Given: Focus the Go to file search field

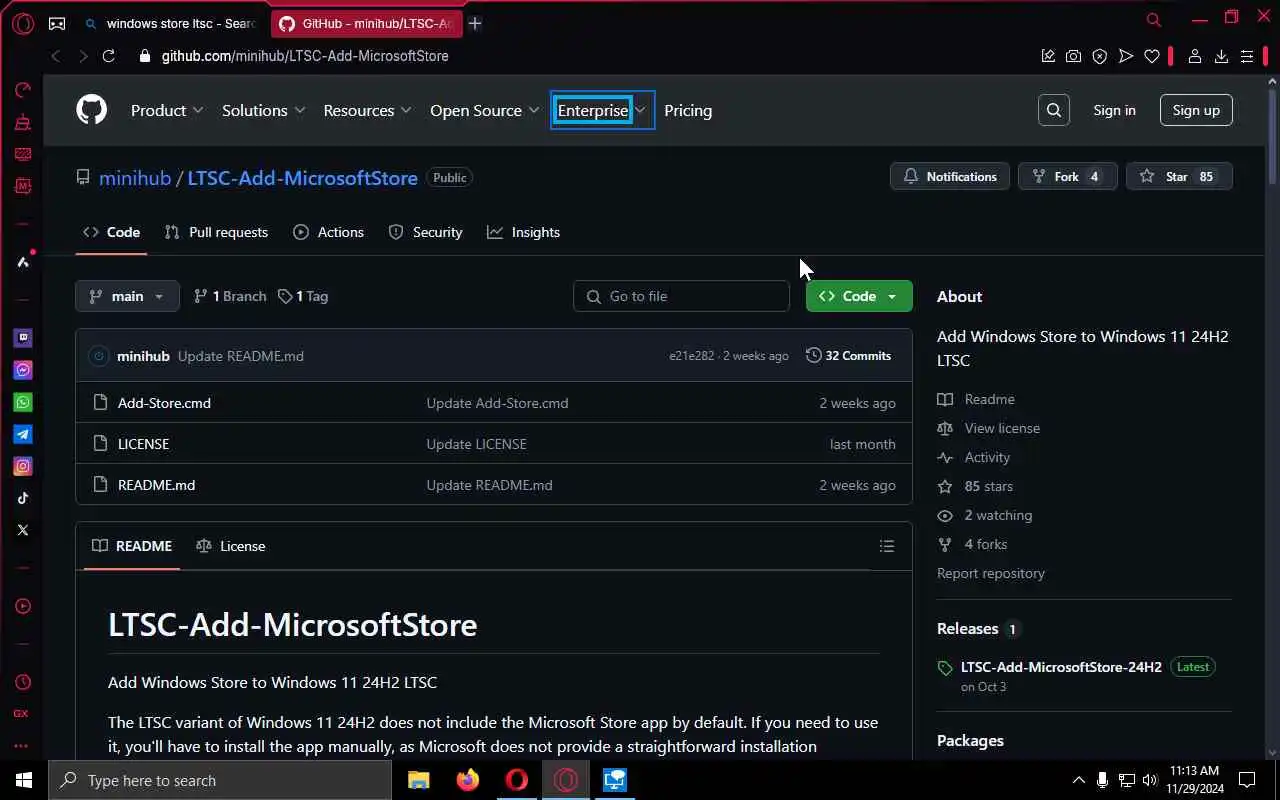Looking at the screenshot, I should (x=682, y=296).
